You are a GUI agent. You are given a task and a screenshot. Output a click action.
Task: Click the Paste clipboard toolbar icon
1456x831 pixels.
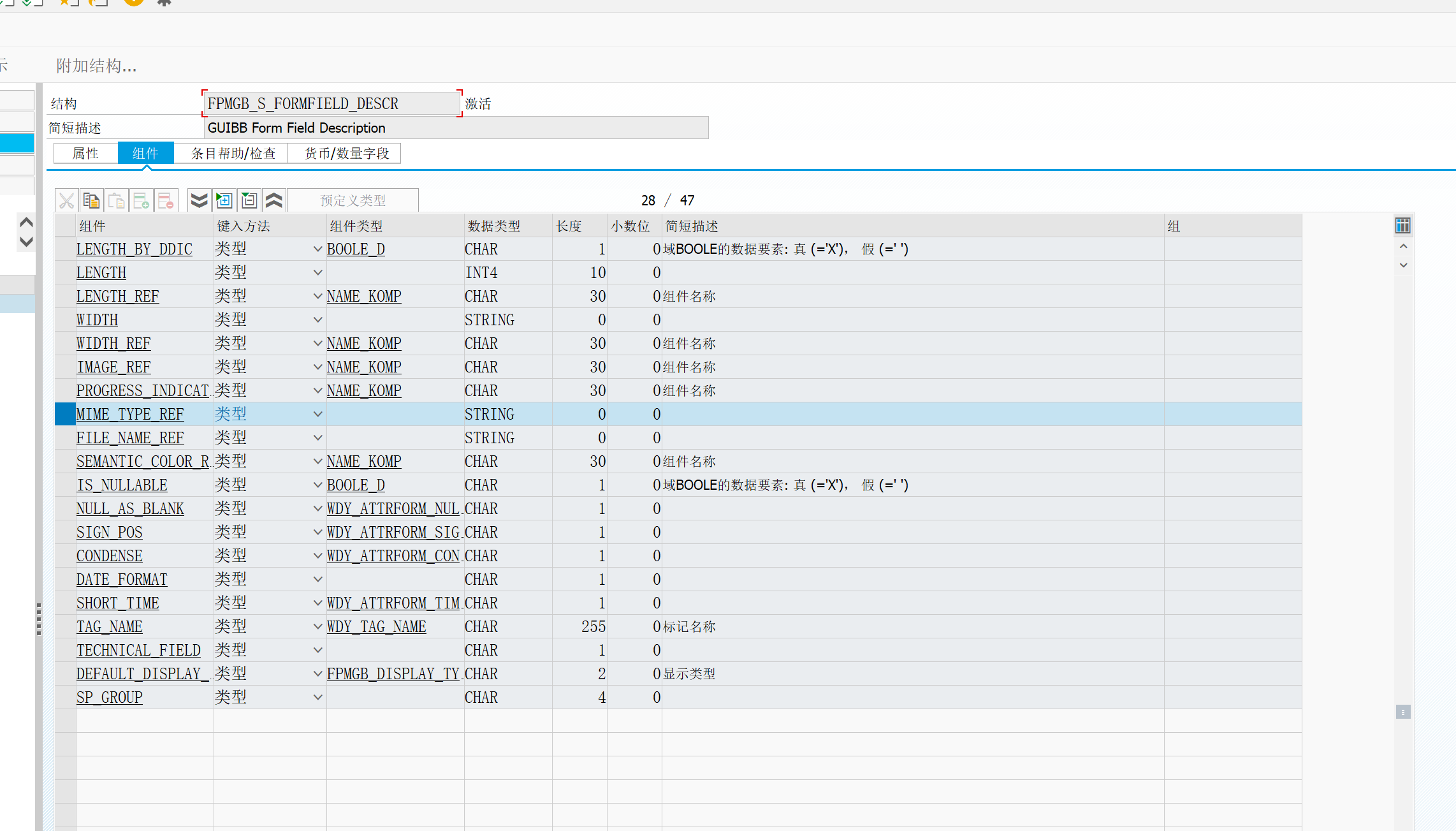[116, 201]
